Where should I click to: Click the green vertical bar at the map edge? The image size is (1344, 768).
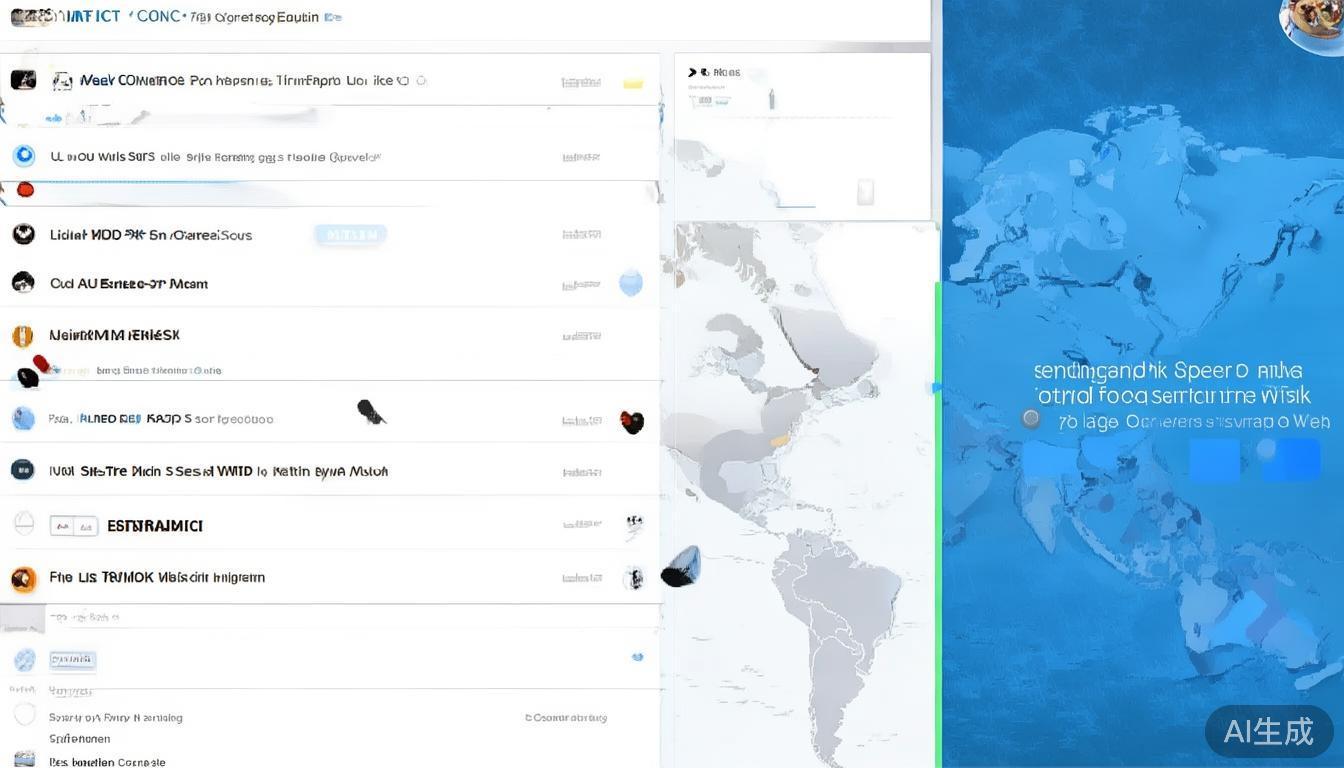(x=938, y=520)
